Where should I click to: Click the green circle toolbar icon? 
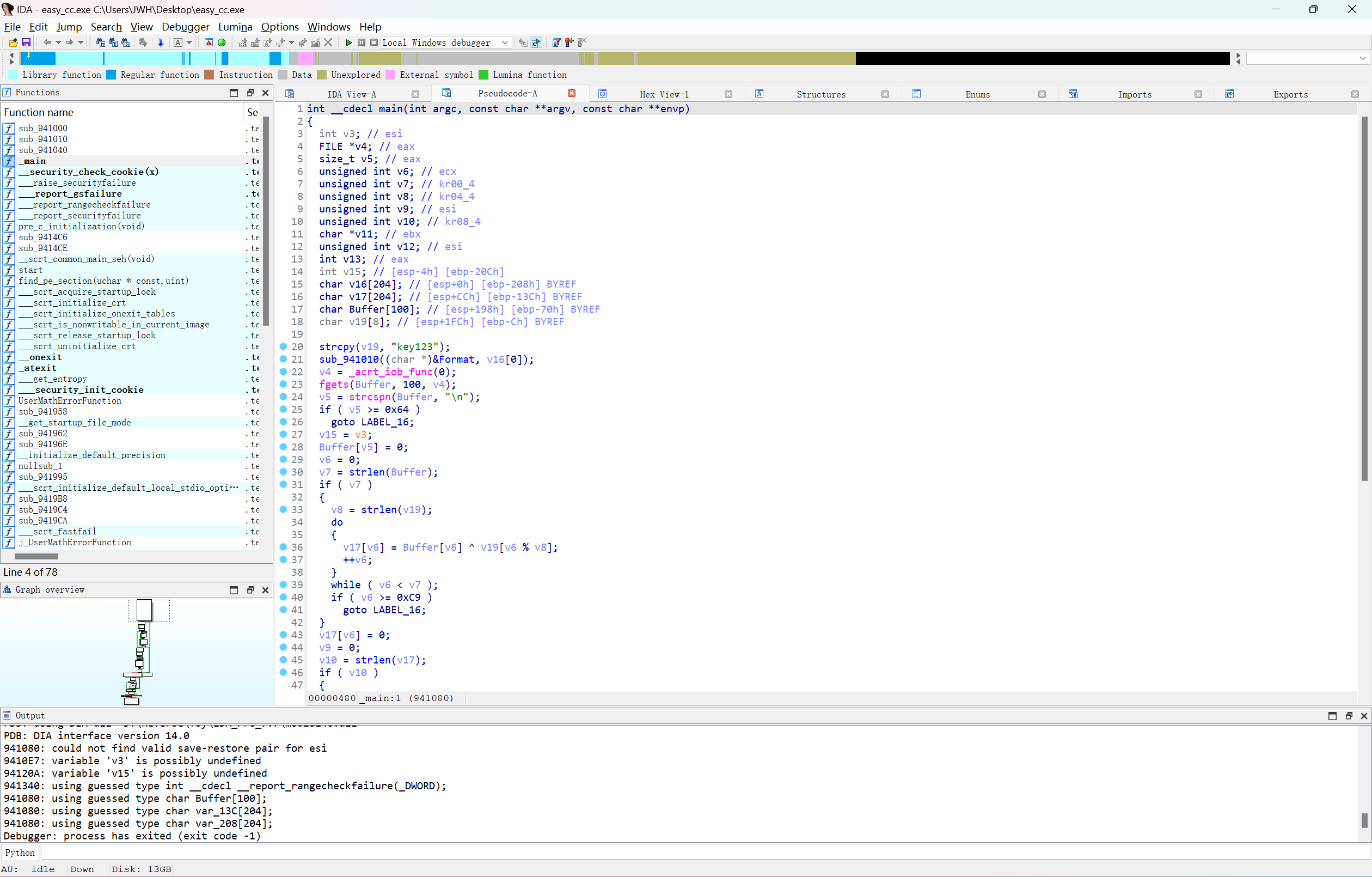222,42
